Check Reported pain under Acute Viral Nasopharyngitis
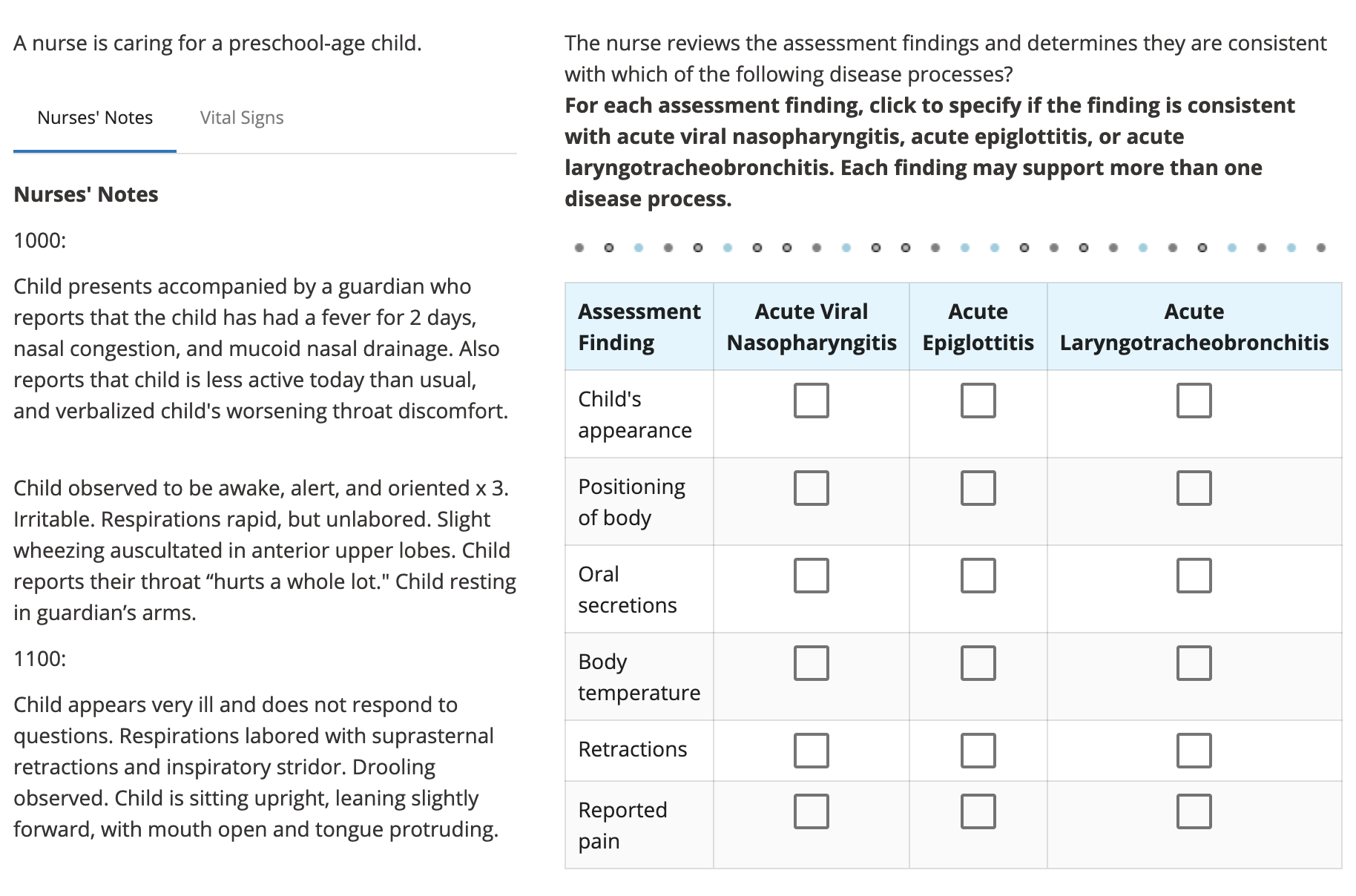This screenshot has width=1356, height=896. pos(810,812)
